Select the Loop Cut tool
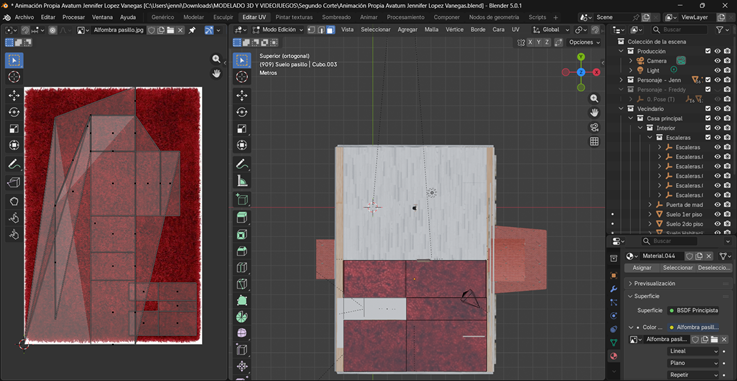Screen dimensions: 737x381 tap(242, 267)
